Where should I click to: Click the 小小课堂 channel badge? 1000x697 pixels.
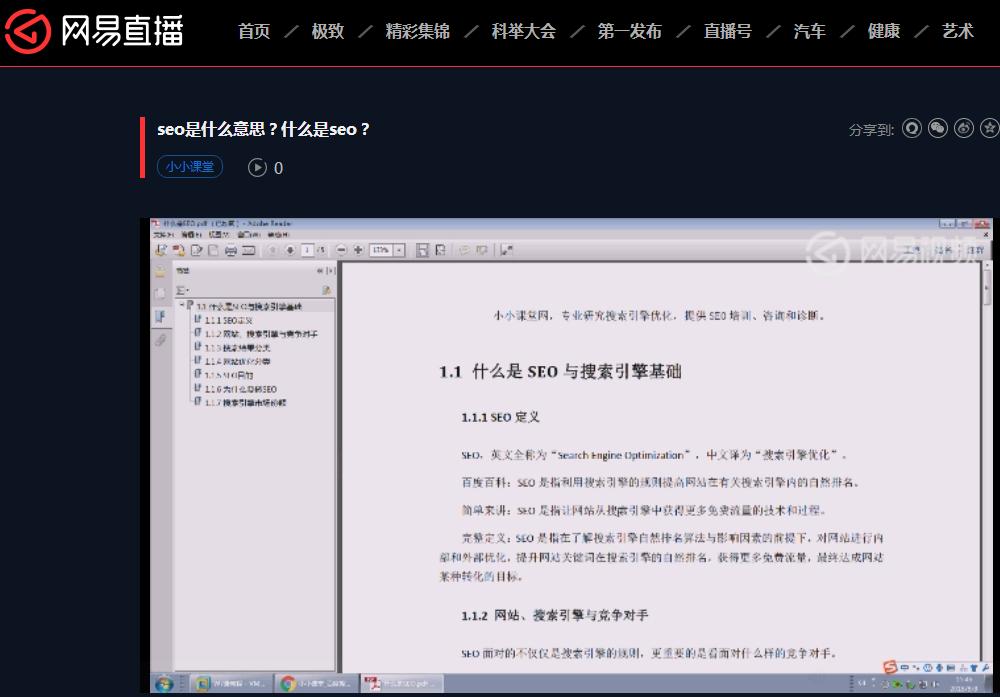(x=190, y=167)
